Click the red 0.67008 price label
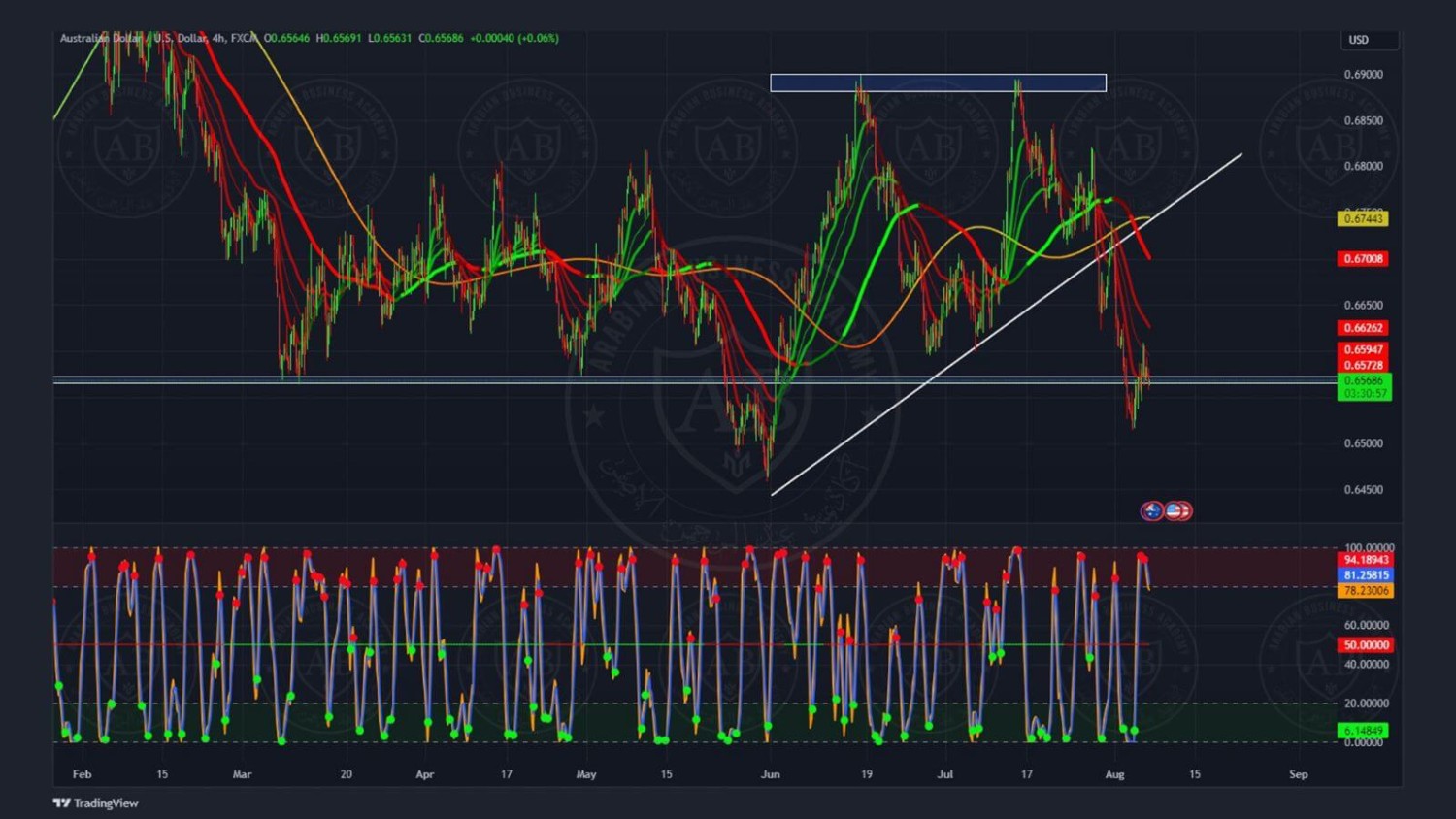Screen dimensions: 1456x819 coord(1363,259)
